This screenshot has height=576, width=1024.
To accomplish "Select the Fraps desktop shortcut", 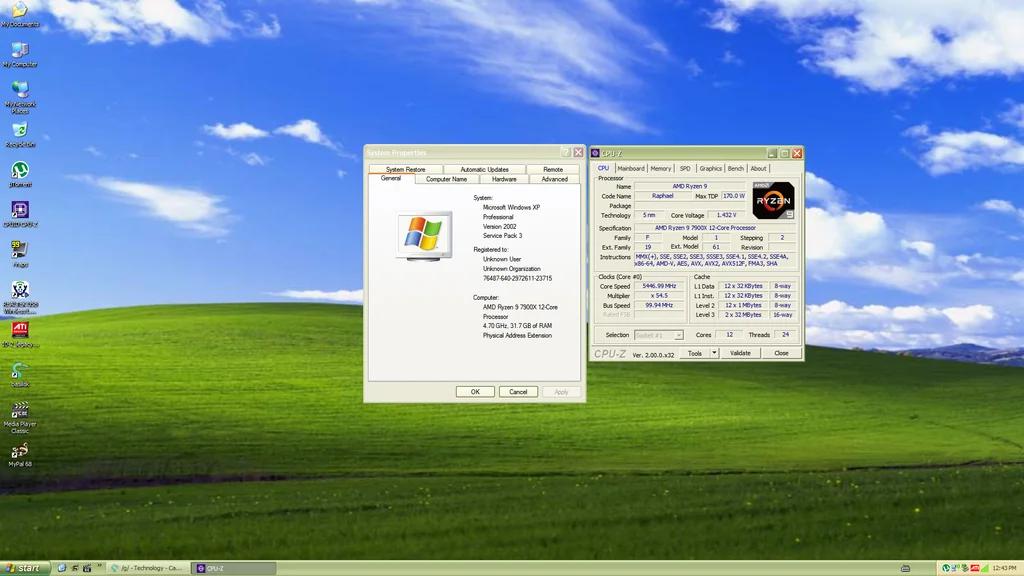I will (x=20, y=254).
